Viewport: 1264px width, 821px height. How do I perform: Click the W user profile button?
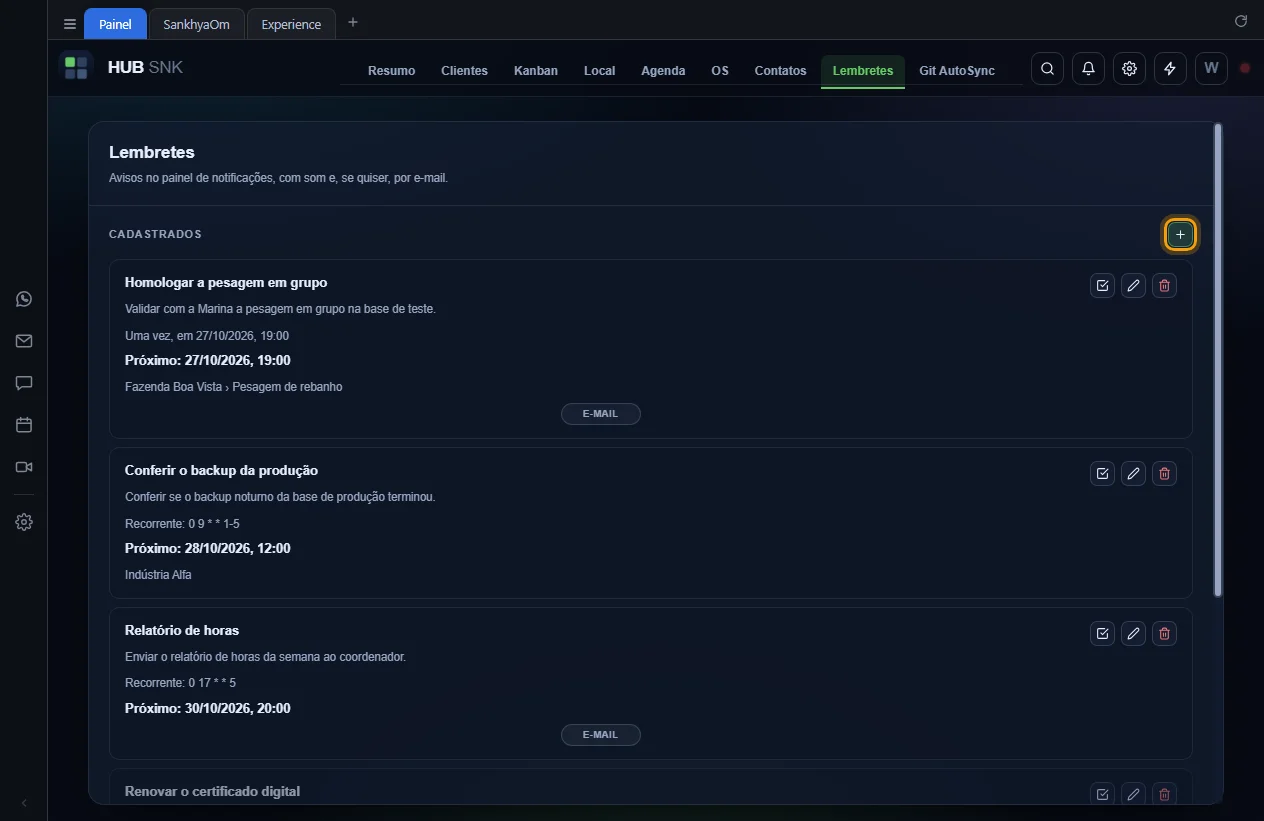1211,69
